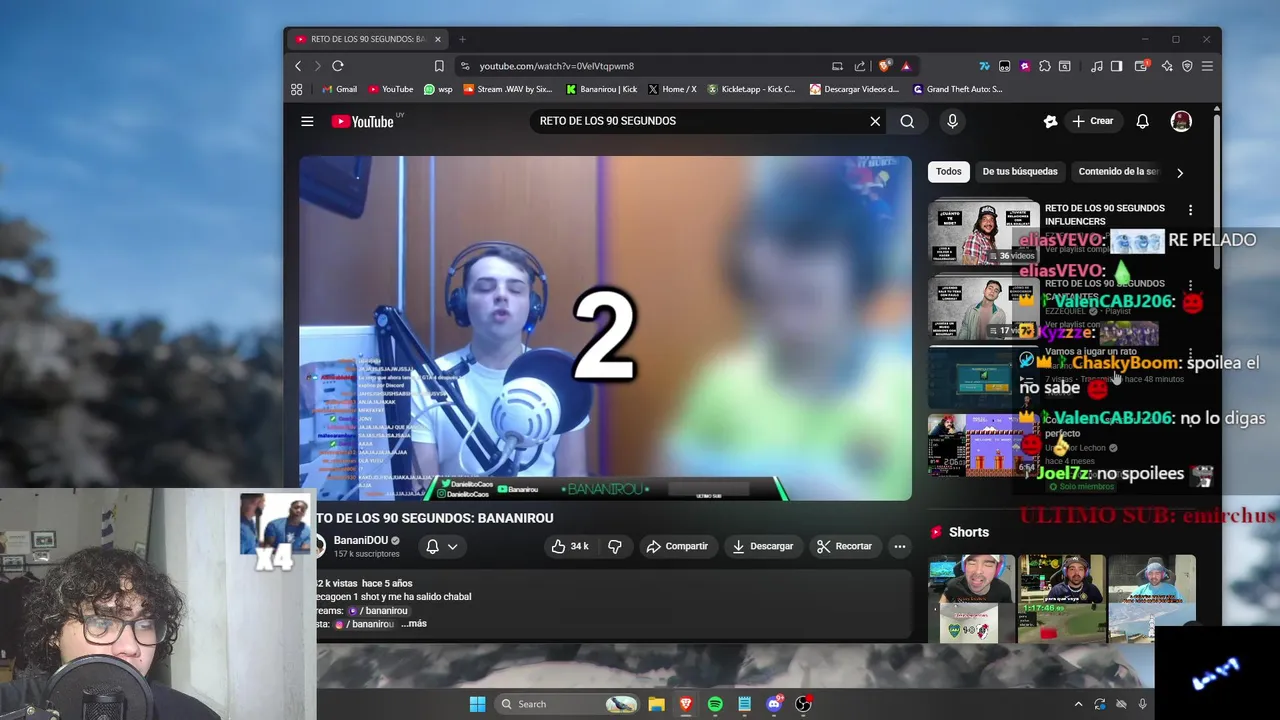The image size is (1280, 720).
Task: Like the video with thumbs up
Action: pos(570,546)
